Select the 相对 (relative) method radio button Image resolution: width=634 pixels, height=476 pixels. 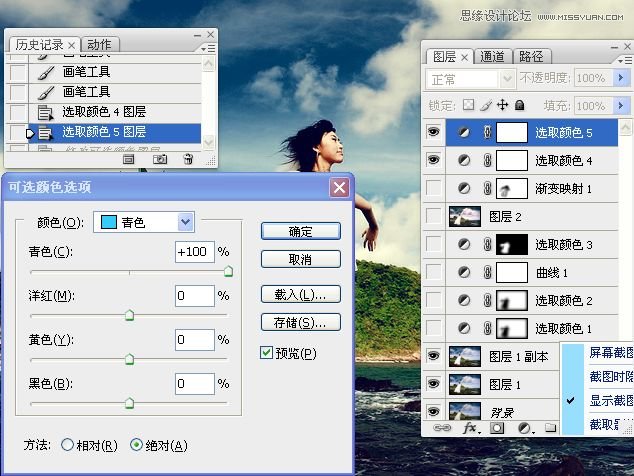coord(67,445)
